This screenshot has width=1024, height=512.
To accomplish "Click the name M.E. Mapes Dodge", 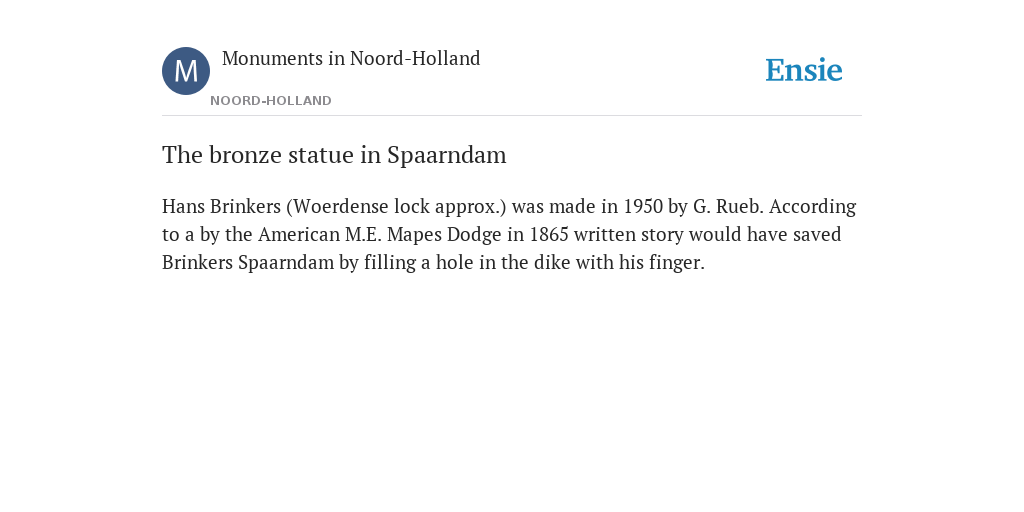I will [x=423, y=234].
